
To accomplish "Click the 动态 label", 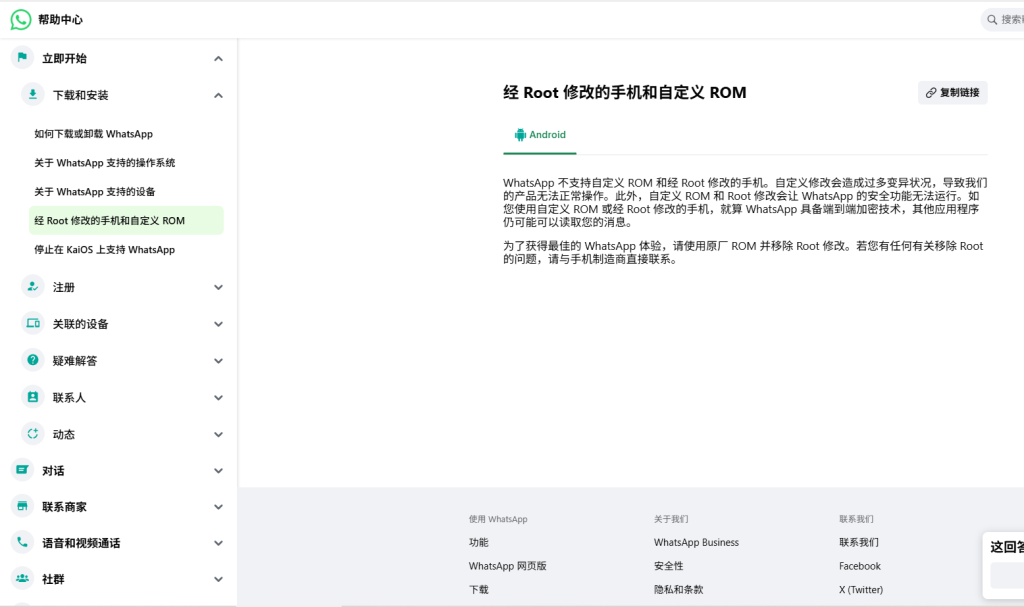I will (x=63, y=435).
